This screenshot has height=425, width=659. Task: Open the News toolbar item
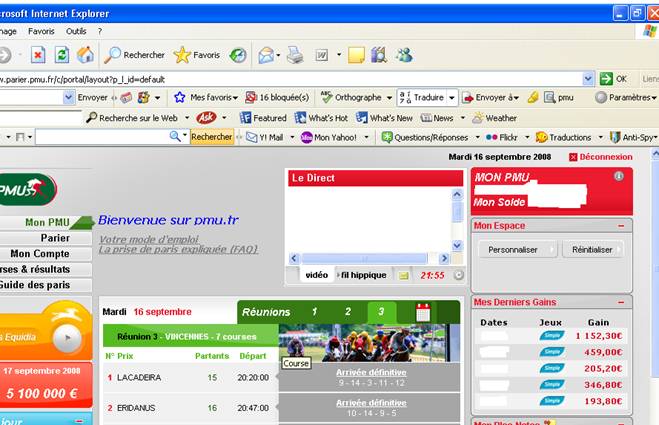tap(437, 118)
